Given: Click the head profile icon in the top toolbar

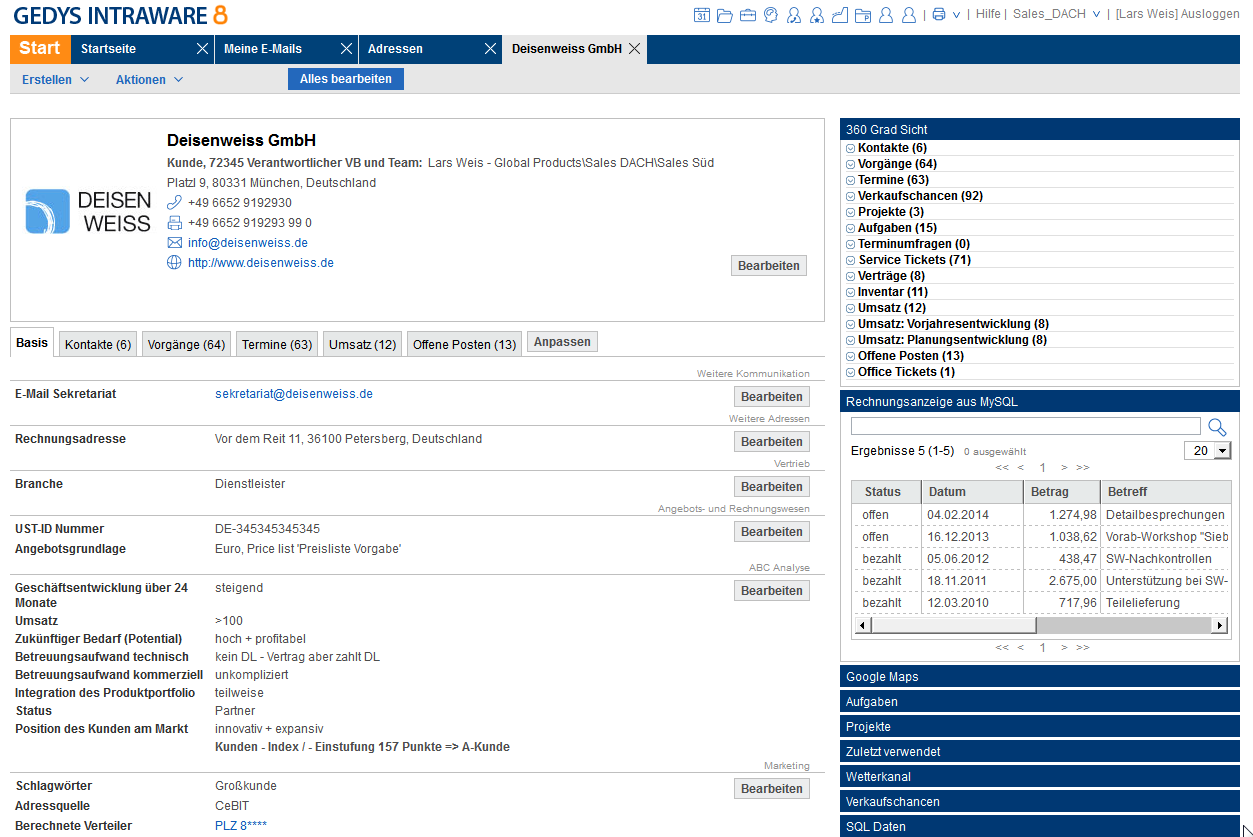Looking at the screenshot, I should [771, 15].
